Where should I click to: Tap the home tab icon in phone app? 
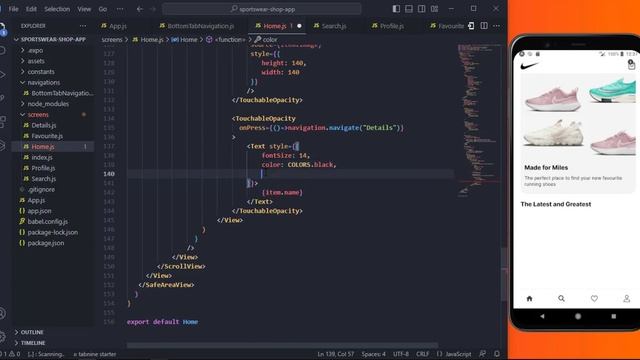pos(529,299)
